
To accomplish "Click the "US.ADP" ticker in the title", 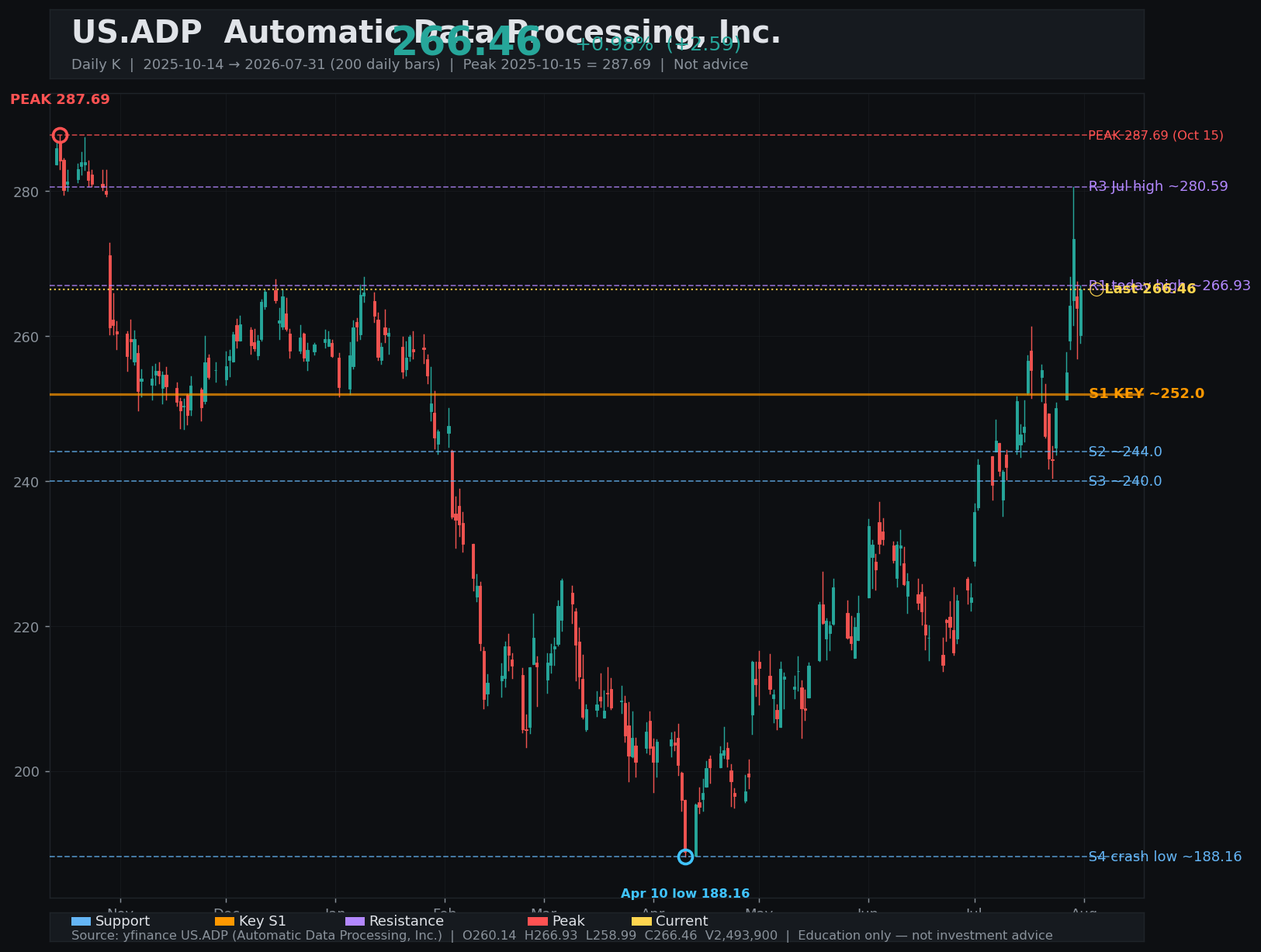I will point(137,33).
